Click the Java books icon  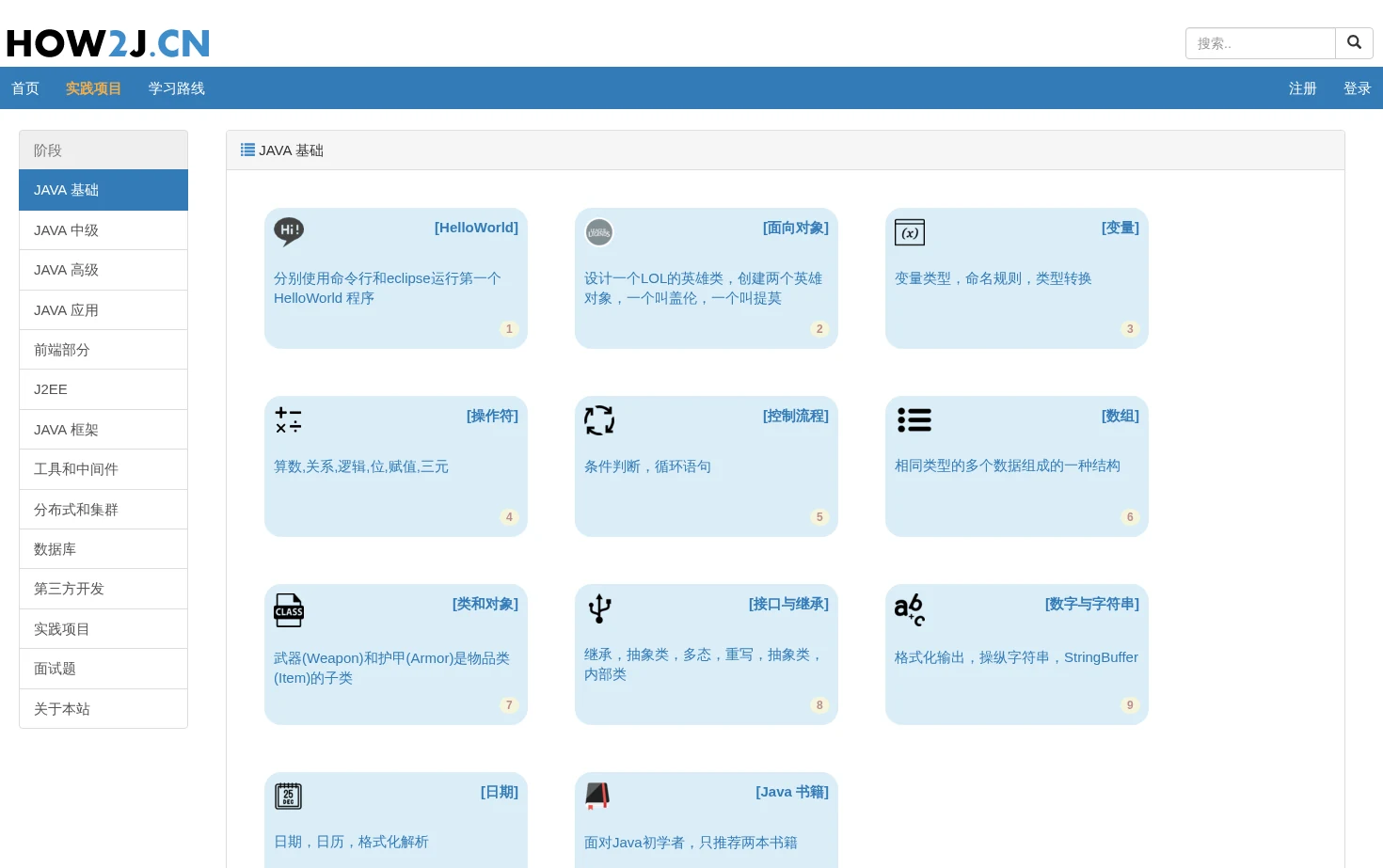click(597, 797)
